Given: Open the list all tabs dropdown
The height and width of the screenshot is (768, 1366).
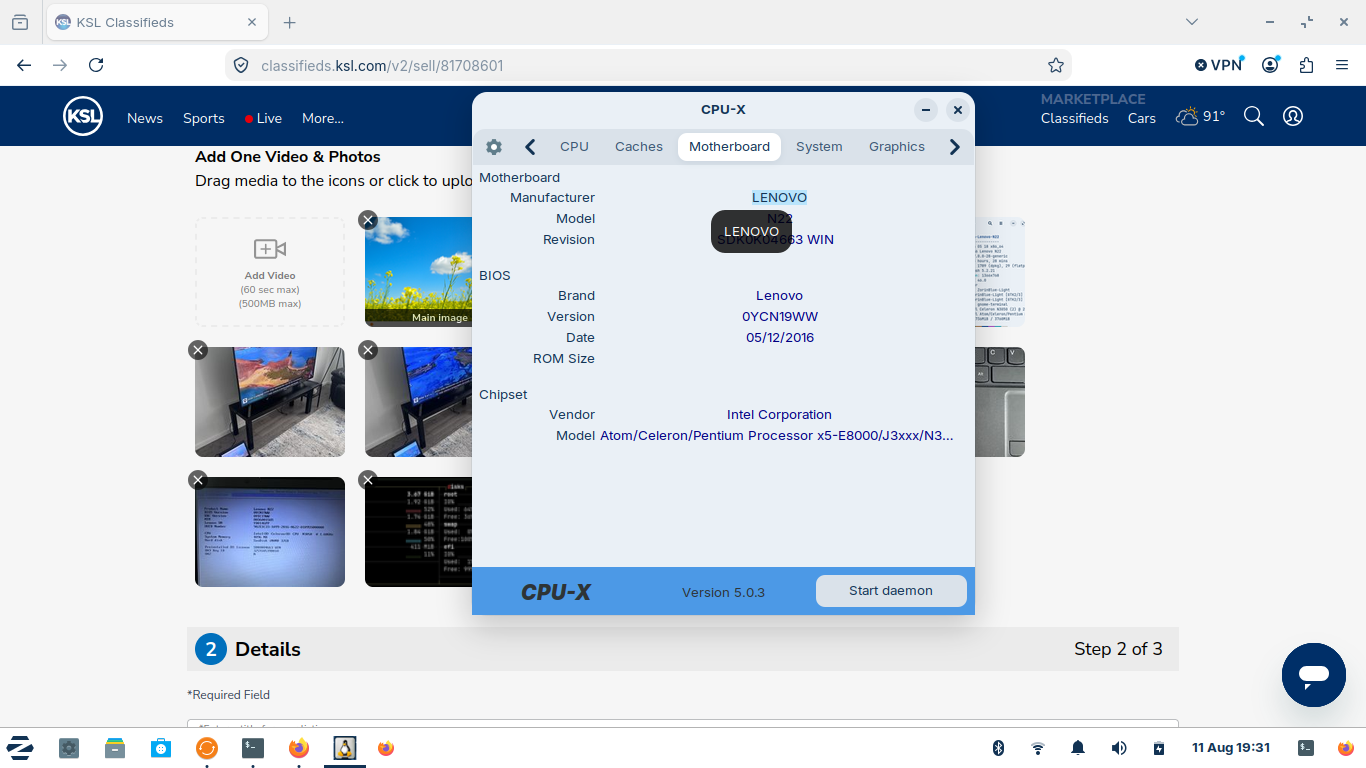Looking at the screenshot, I should (x=1191, y=22).
